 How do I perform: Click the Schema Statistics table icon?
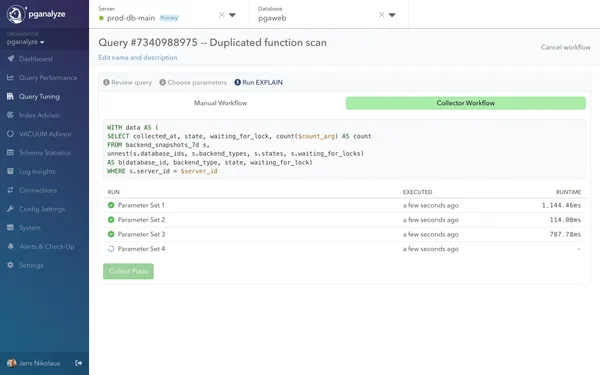(x=10, y=152)
